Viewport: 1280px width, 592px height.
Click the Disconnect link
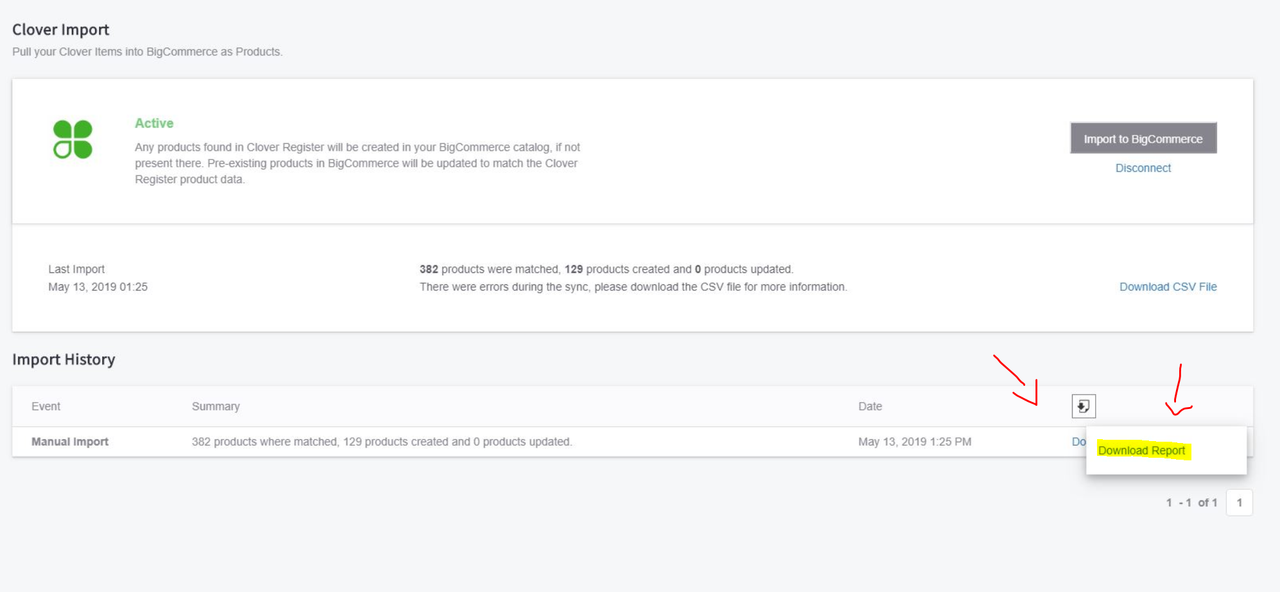tap(1143, 168)
